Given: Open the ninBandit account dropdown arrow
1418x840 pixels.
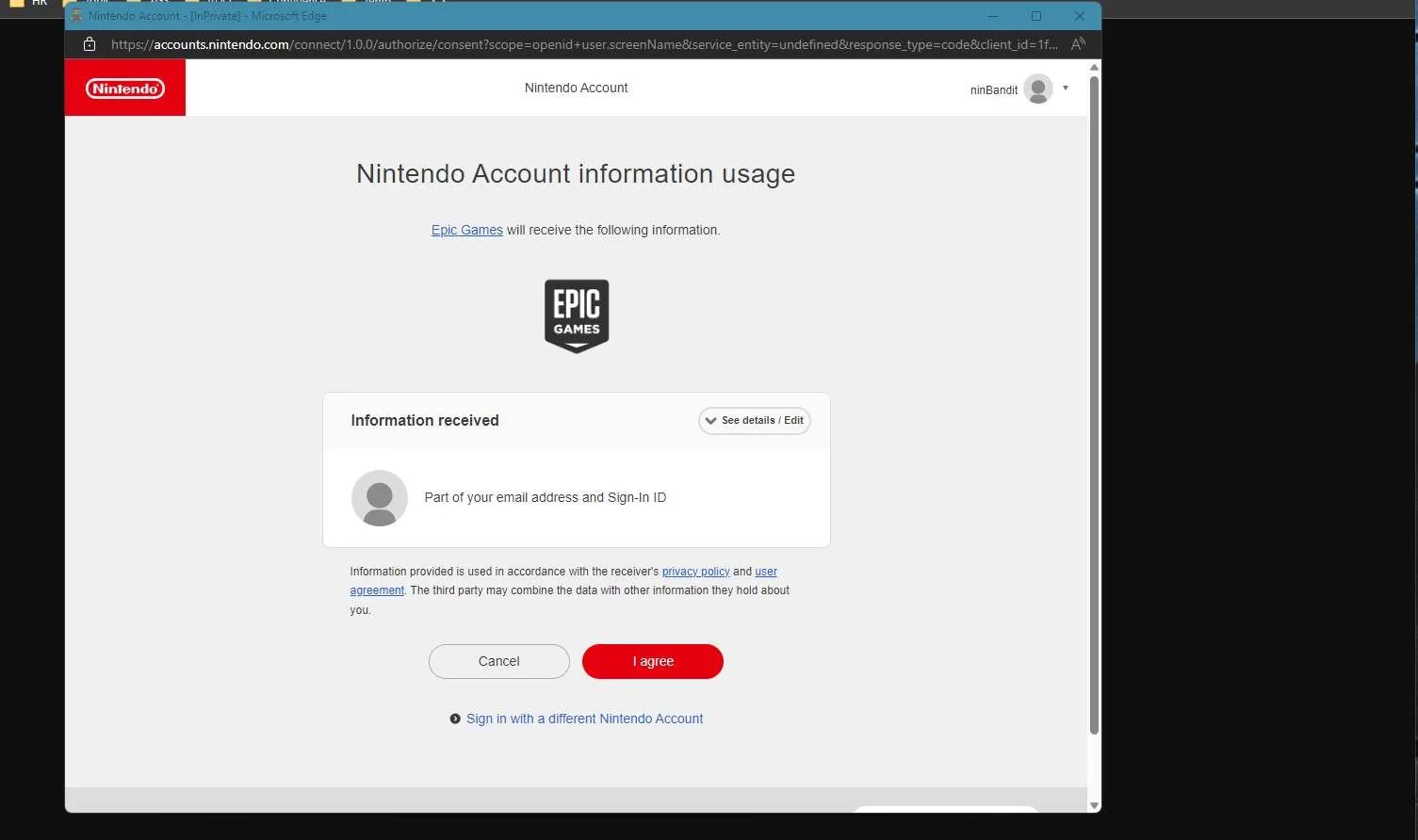Looking at the screenshot, I should click(1066, 89).
